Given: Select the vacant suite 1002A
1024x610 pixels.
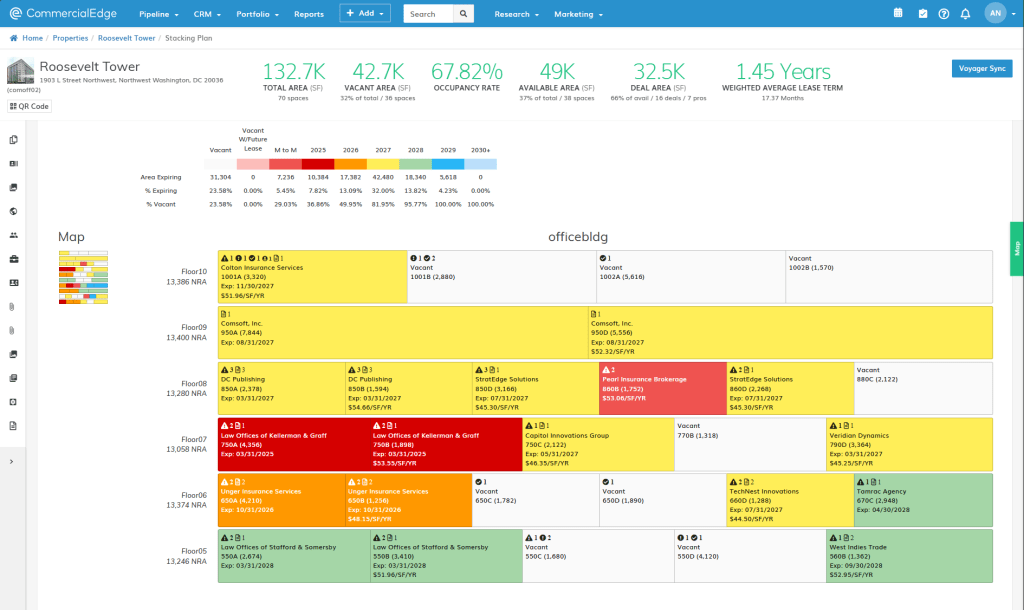Looking at the screenshot, I should click(x=691, y=277).
